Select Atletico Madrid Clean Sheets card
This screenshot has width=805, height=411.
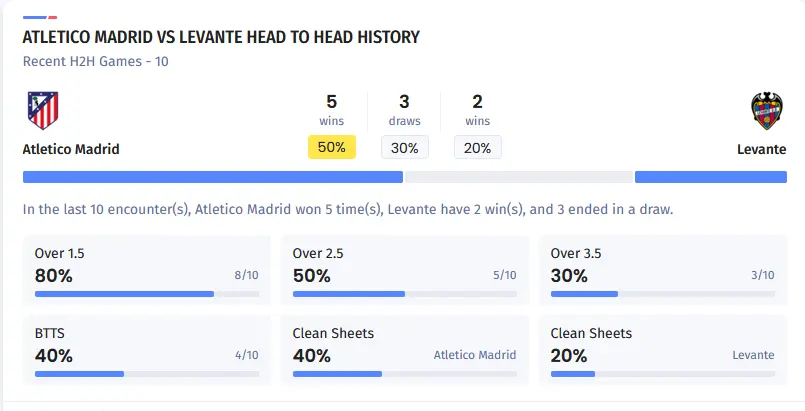404,350
